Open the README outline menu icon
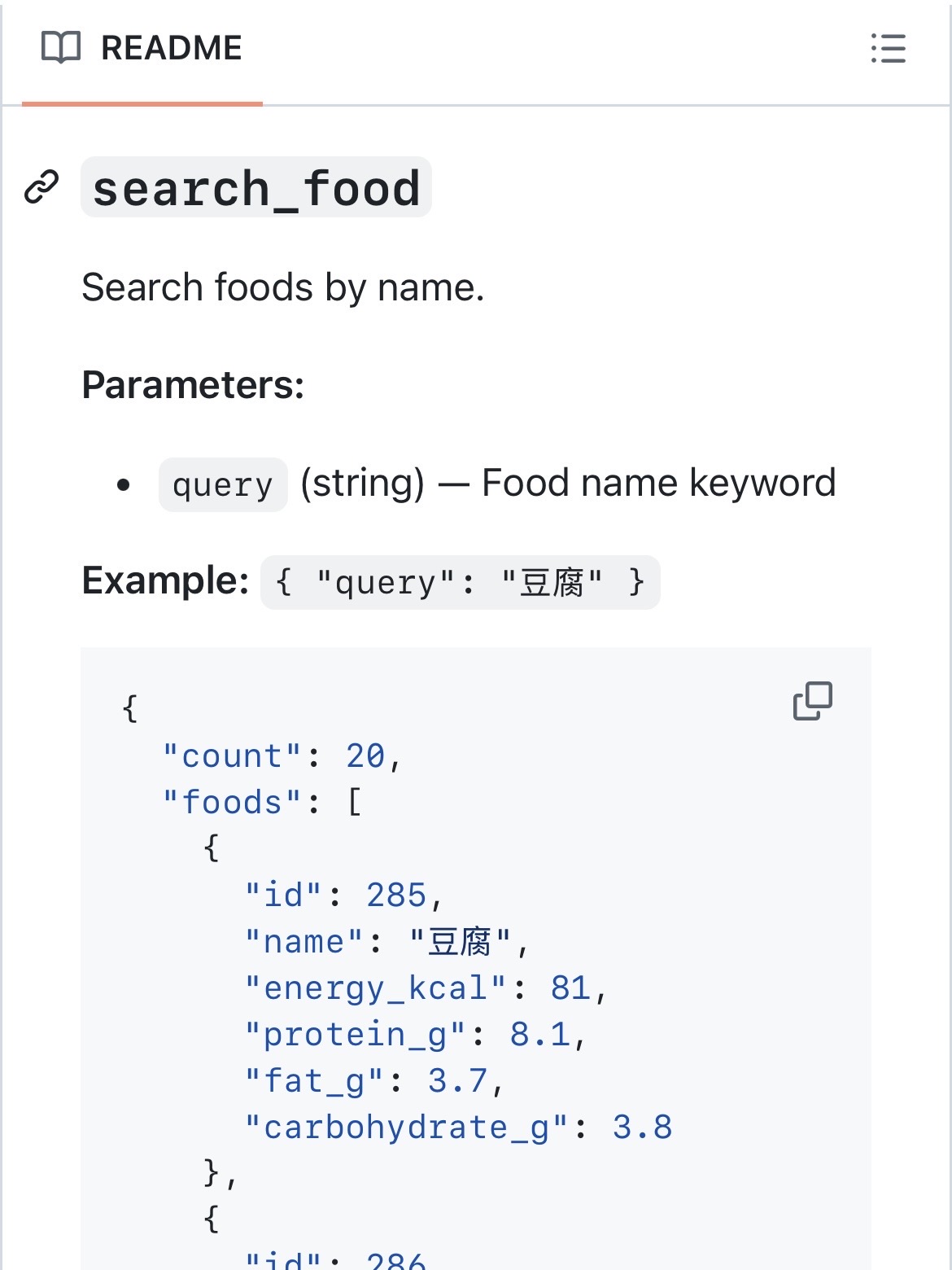Image resolution: width=952 pixels, height=1270 pixels. pyautogui.click(x=888, y=48)
